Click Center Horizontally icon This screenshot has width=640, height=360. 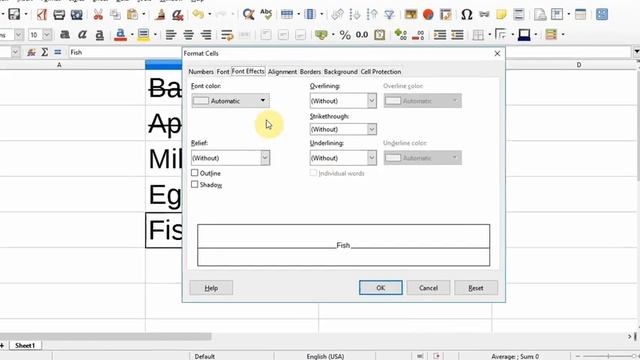pos(188,35)
